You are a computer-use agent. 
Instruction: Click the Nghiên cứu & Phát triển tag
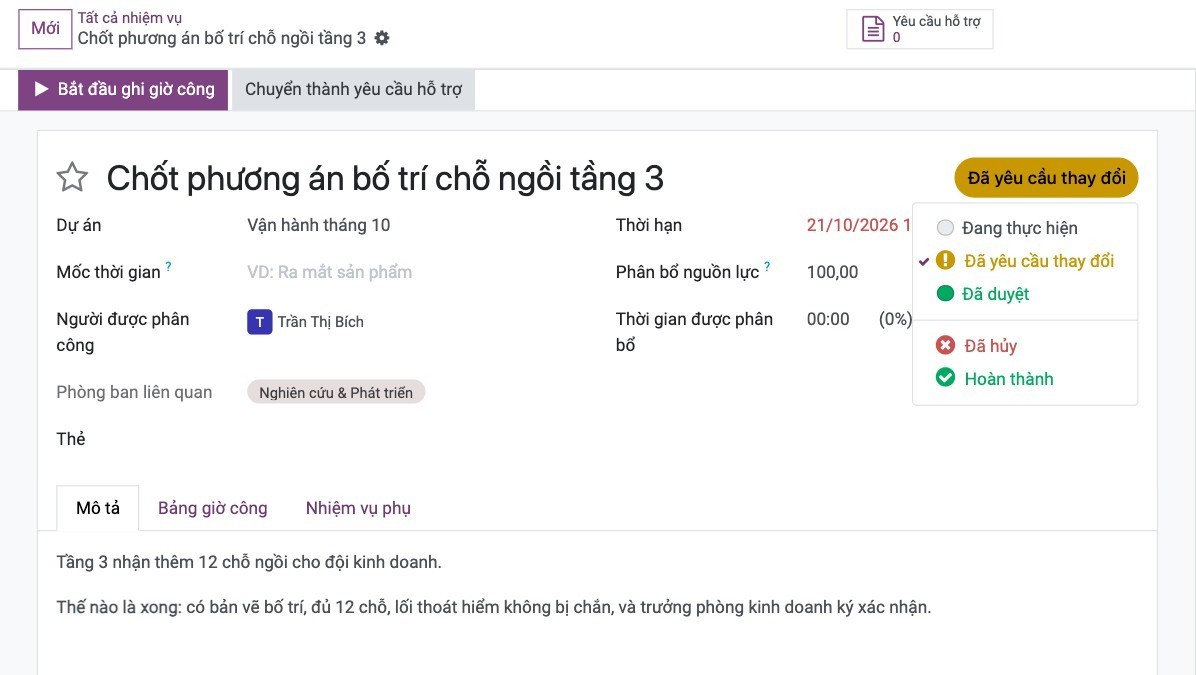point(336,392)
